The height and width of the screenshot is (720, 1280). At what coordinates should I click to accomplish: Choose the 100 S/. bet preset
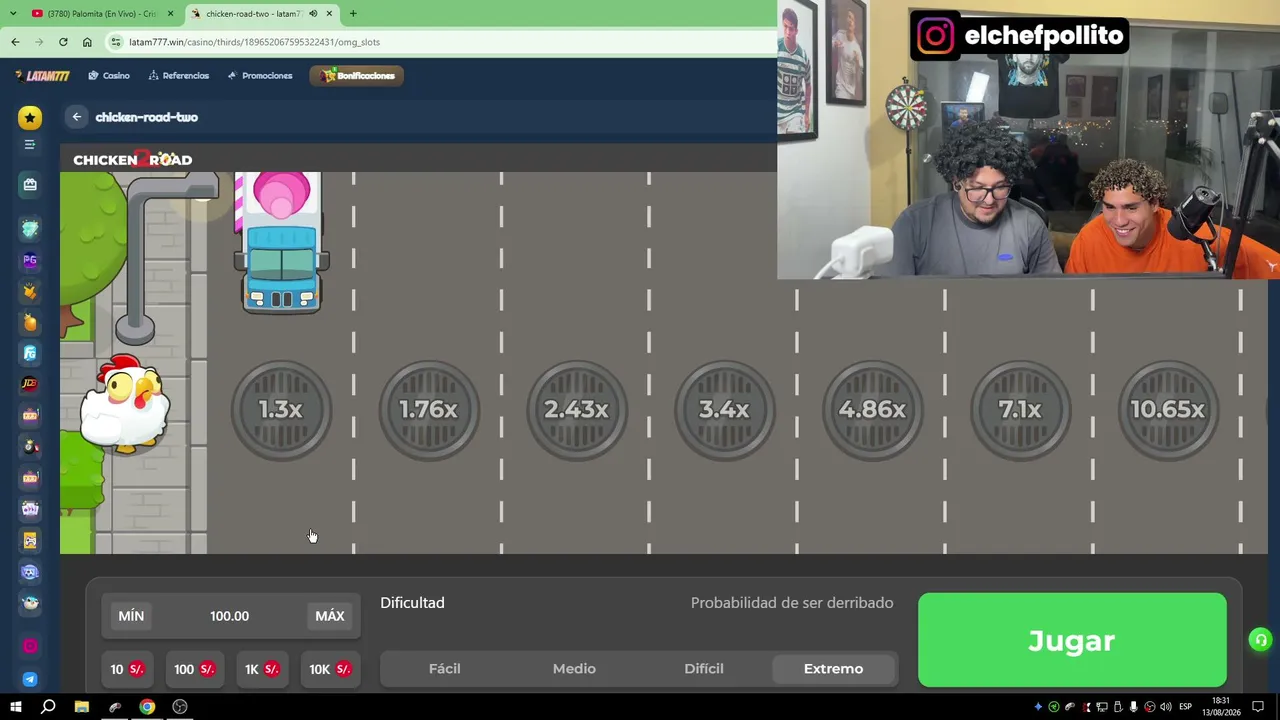195,669
